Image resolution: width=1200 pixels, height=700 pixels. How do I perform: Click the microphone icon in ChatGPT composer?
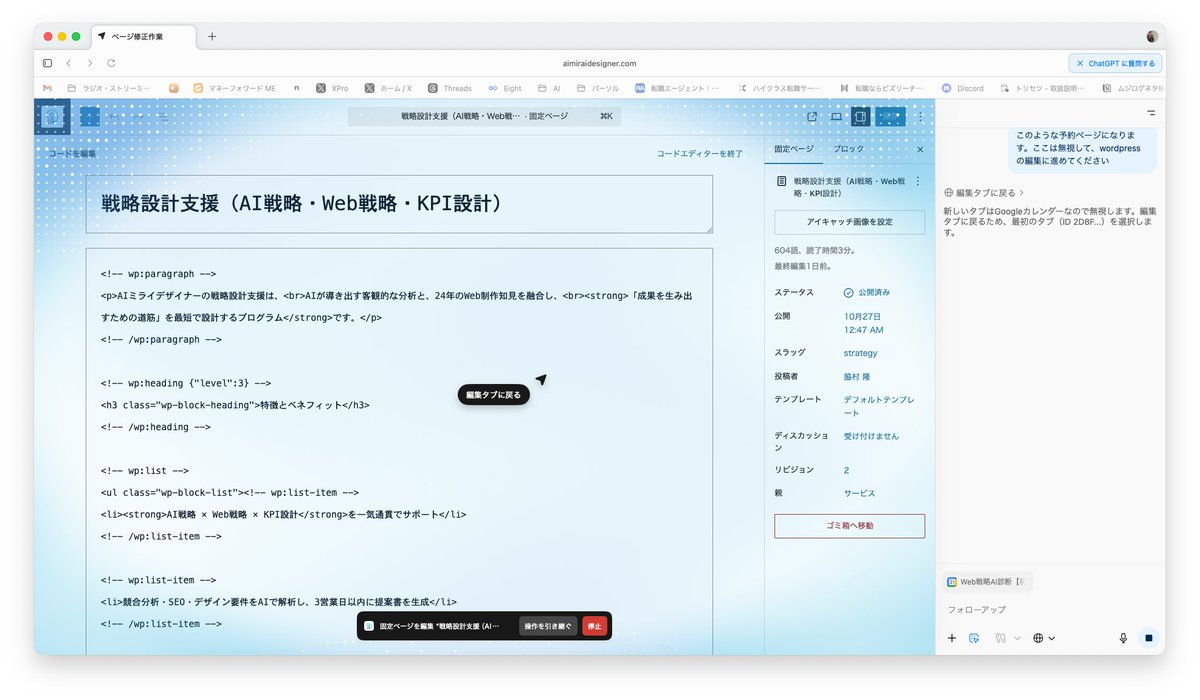coord(1122,637)
